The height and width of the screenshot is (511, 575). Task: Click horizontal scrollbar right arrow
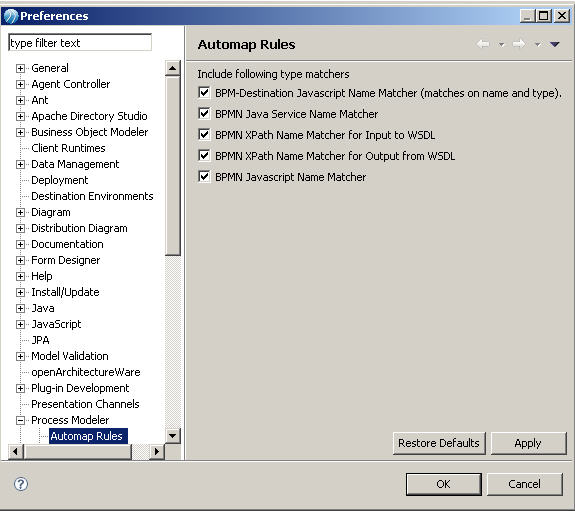157,451
